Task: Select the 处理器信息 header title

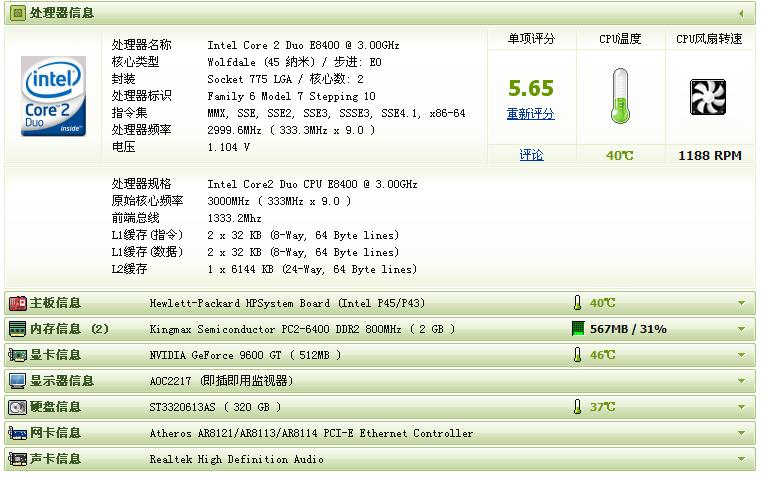Action: click(61, 13)
